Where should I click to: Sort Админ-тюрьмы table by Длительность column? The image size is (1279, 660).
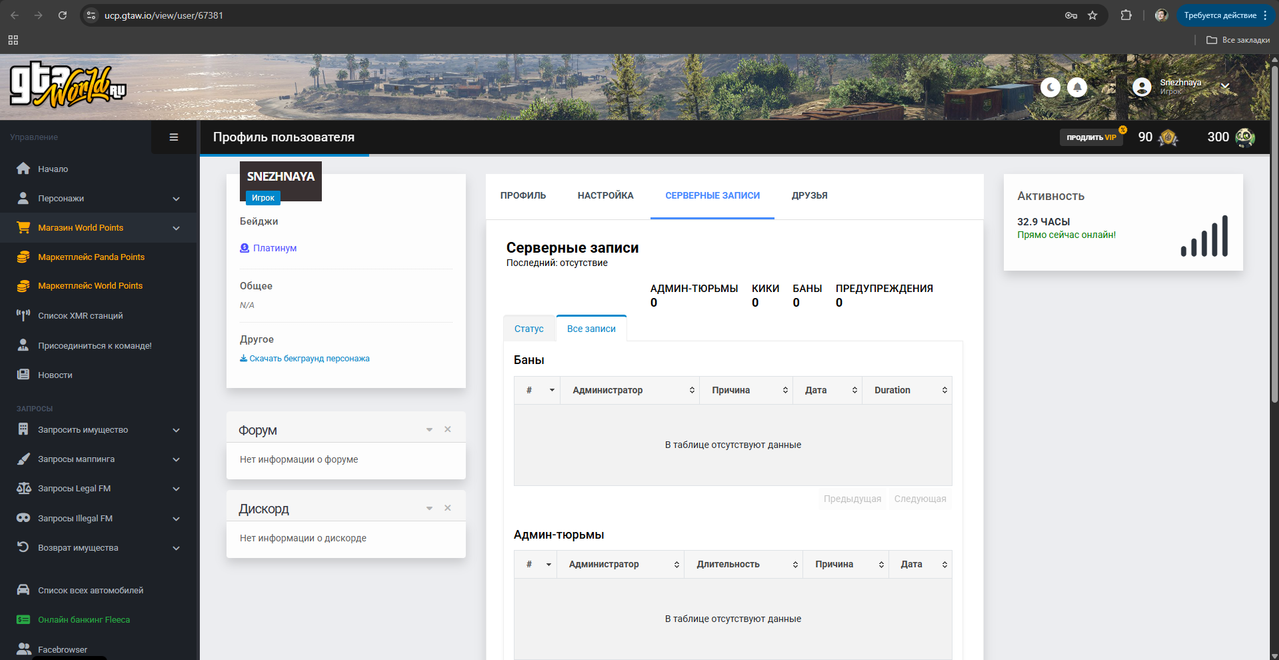pos(743,564)
